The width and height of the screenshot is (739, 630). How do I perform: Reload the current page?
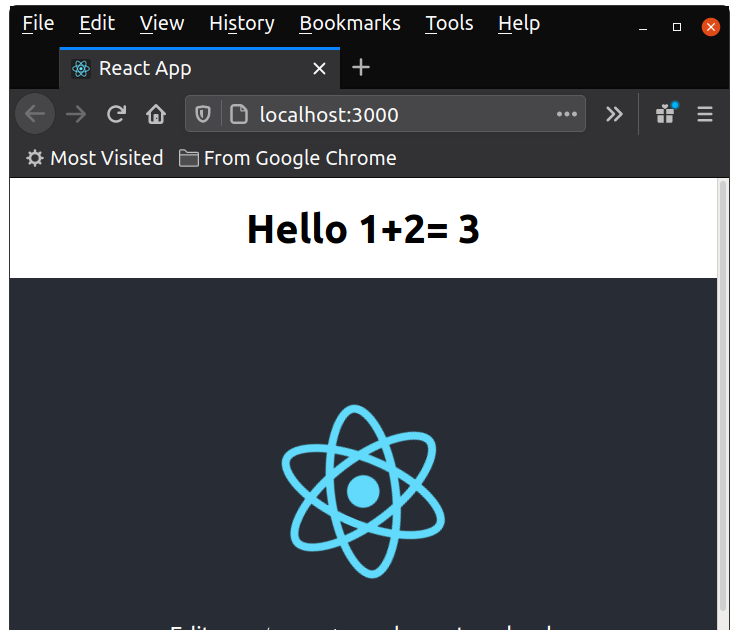click(x=116, y=114)
